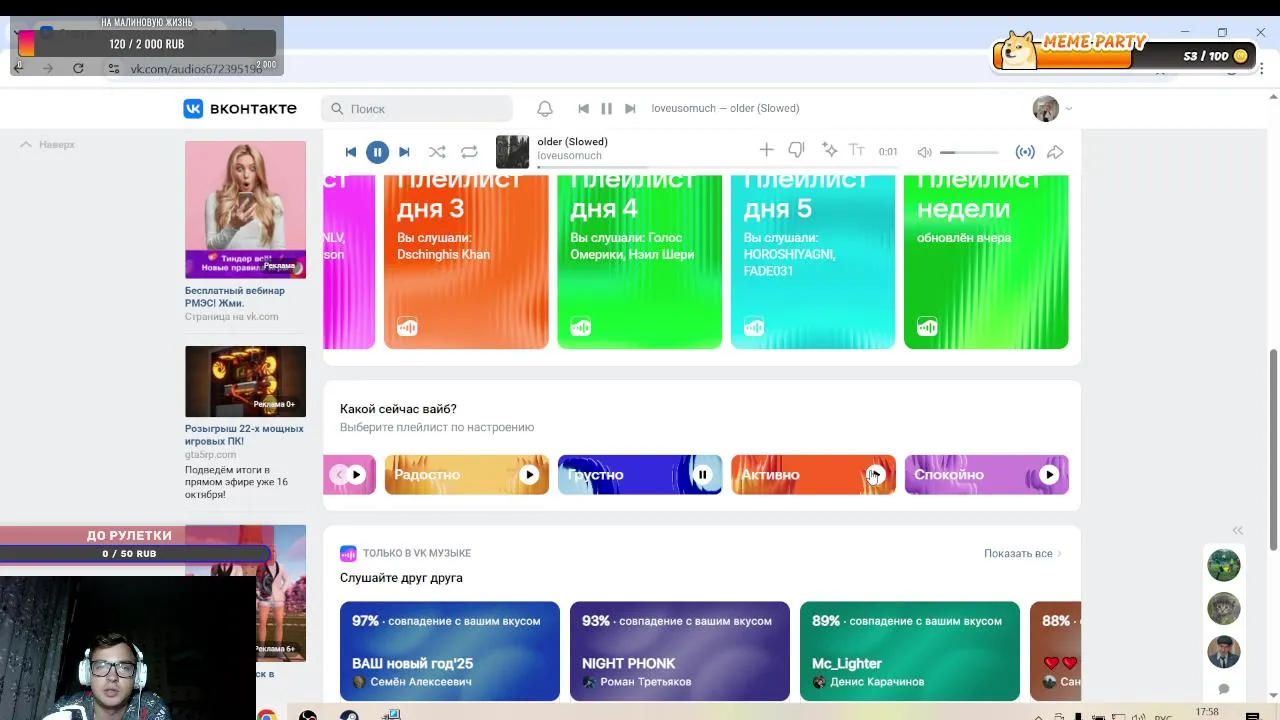Play the Спокойно mood playlist
The width and height of the screenshot is (1280, 720).
pyautogui.click(x=1048, y=475)
